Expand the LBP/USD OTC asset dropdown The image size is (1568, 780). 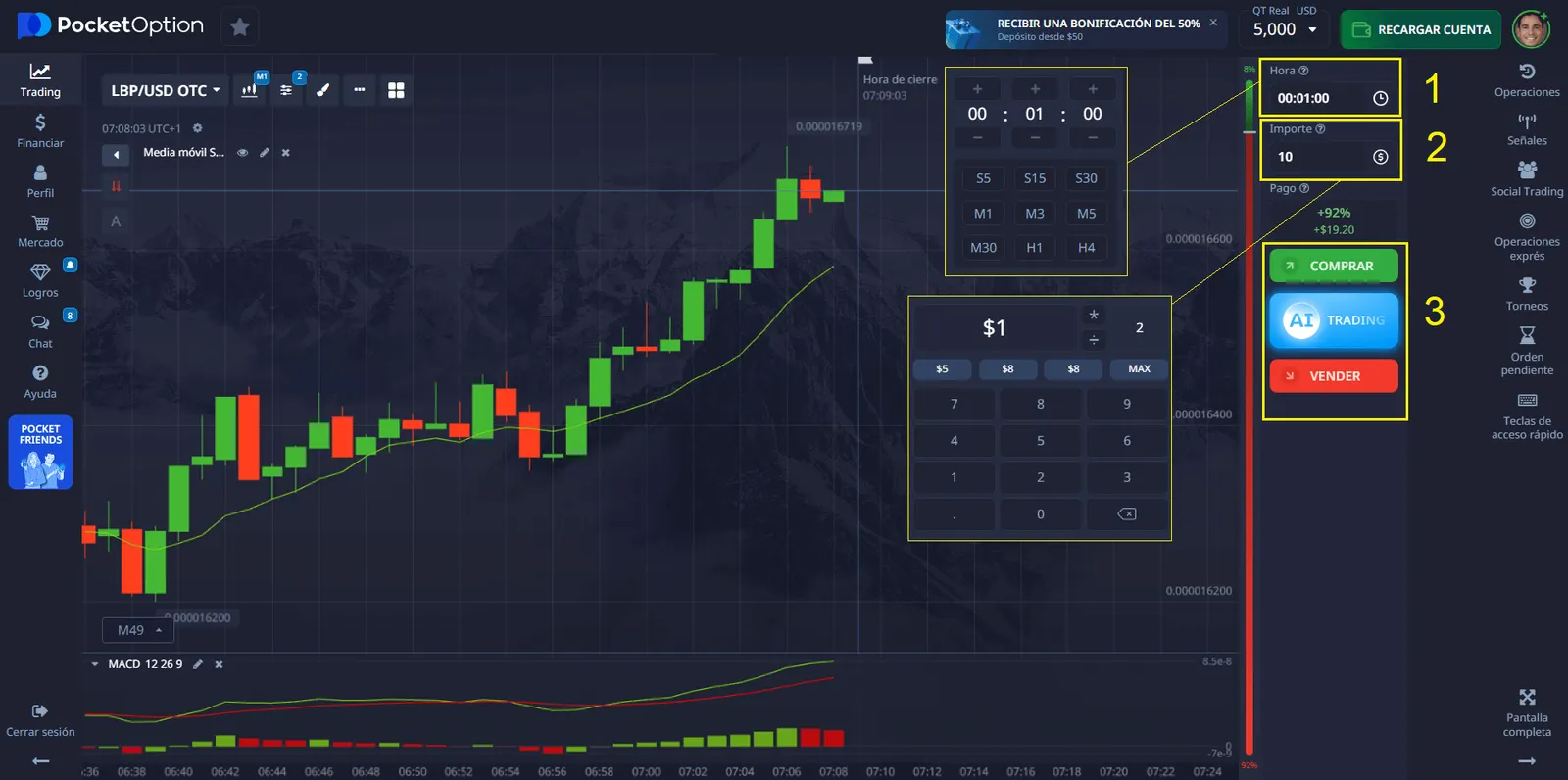pyautogui.click(x=165, y=90)
